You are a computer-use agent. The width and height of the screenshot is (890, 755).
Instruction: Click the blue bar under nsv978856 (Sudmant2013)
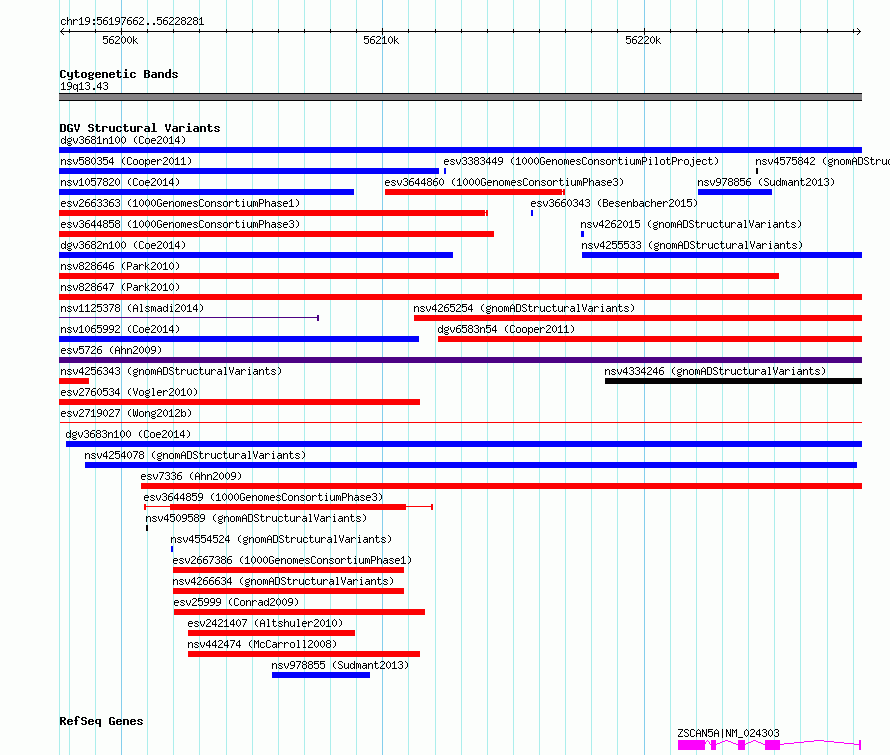[734, 192]
